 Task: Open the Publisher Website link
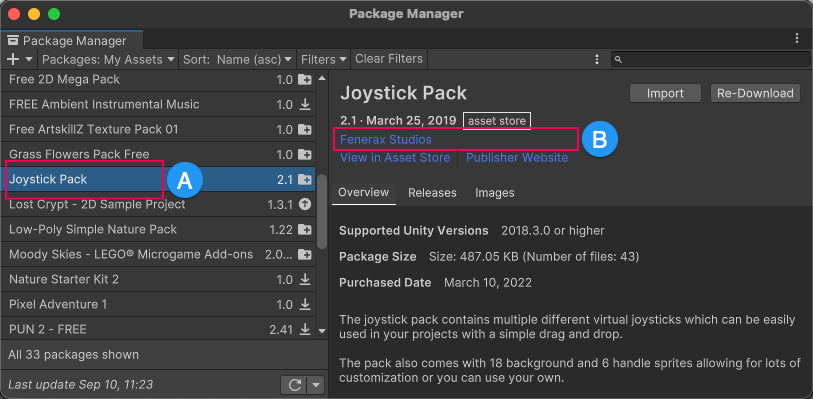[517, 158]
